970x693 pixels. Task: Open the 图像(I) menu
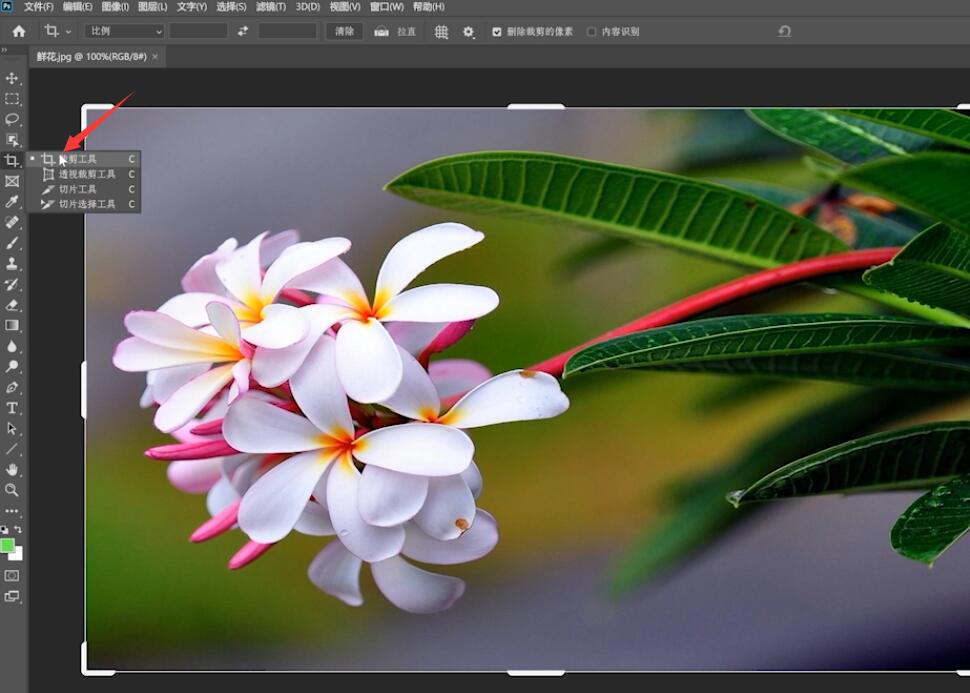(115, 7)
